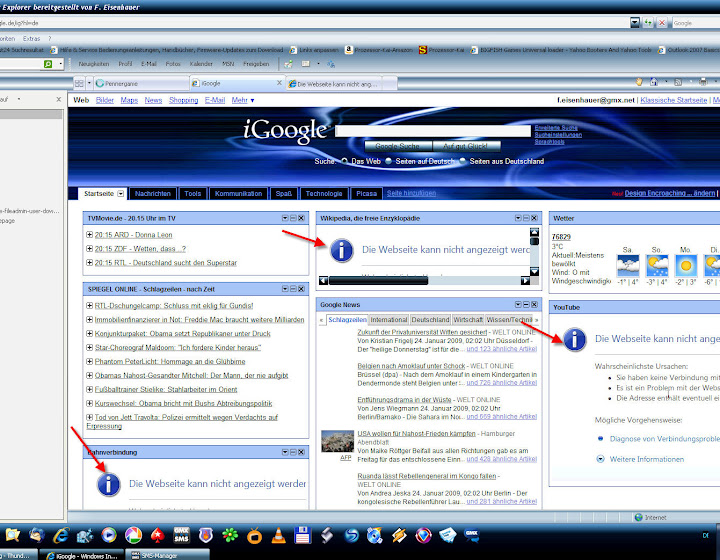
Task: Open the orange TV icon in quick launch
Action: point(254,535)
